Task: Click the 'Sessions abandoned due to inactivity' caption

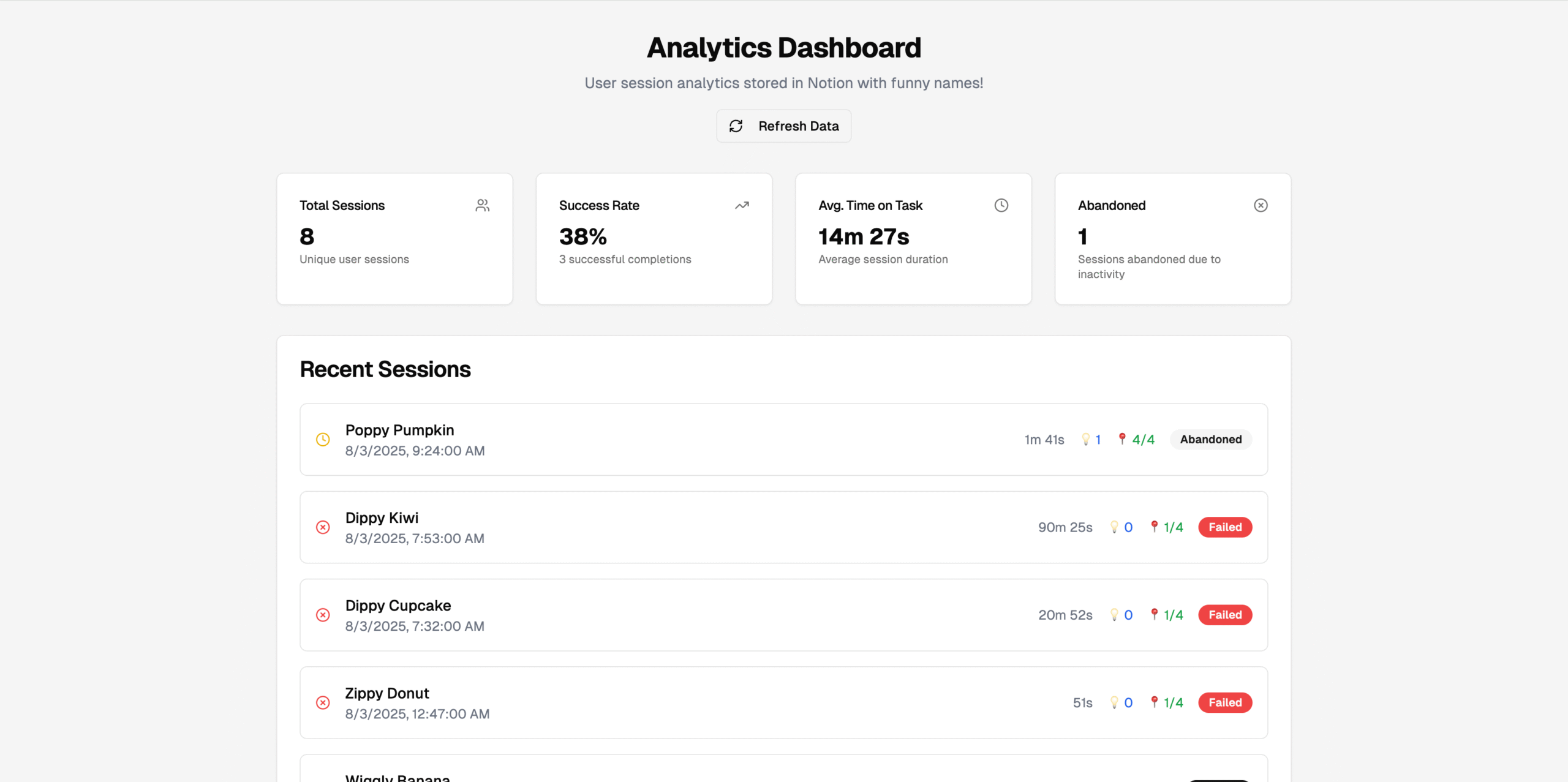Action: [x=1149, y=267]
